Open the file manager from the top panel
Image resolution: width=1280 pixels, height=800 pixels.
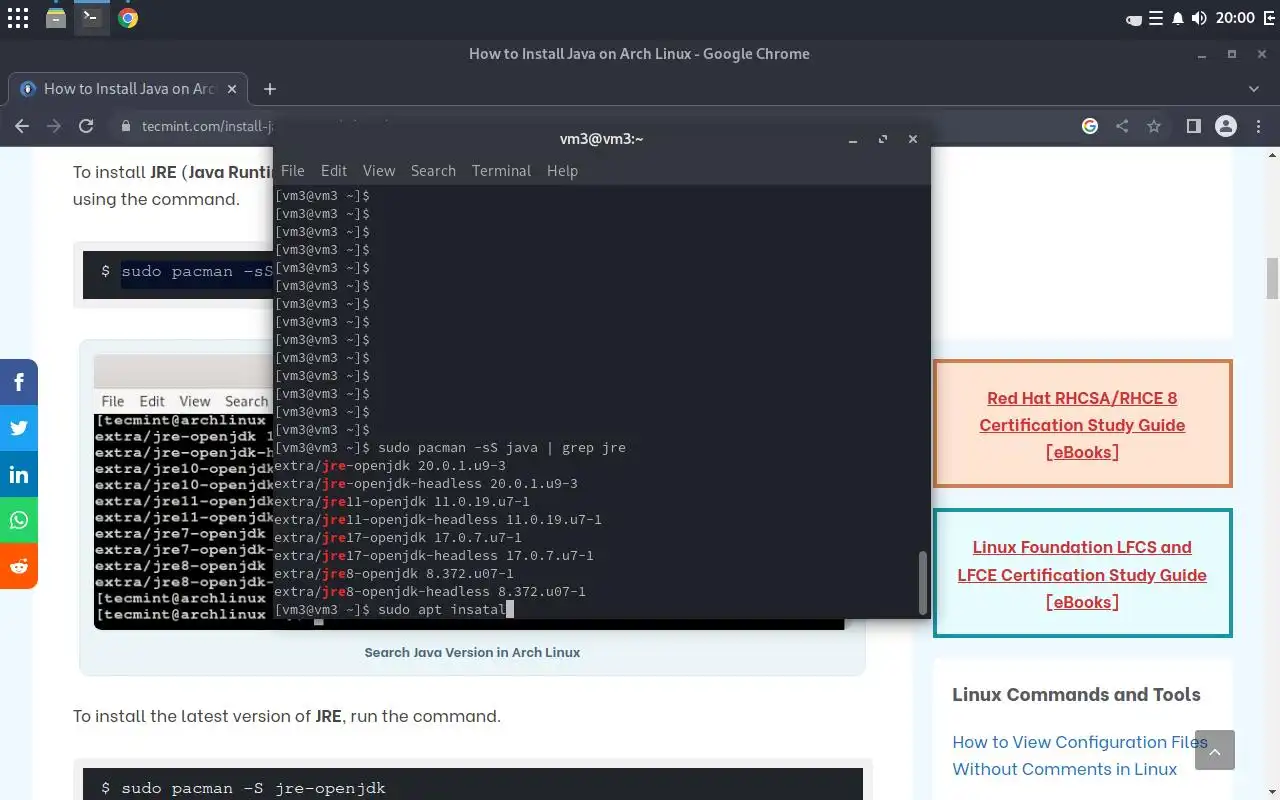pos(56,18)
